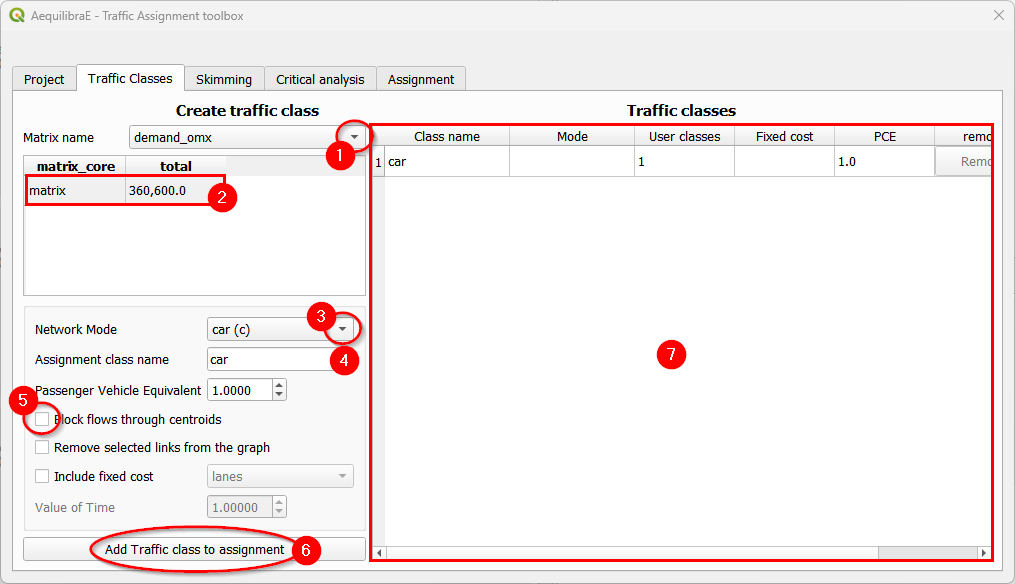
Task: Open the Skimming tab
Action: [224, 78]
